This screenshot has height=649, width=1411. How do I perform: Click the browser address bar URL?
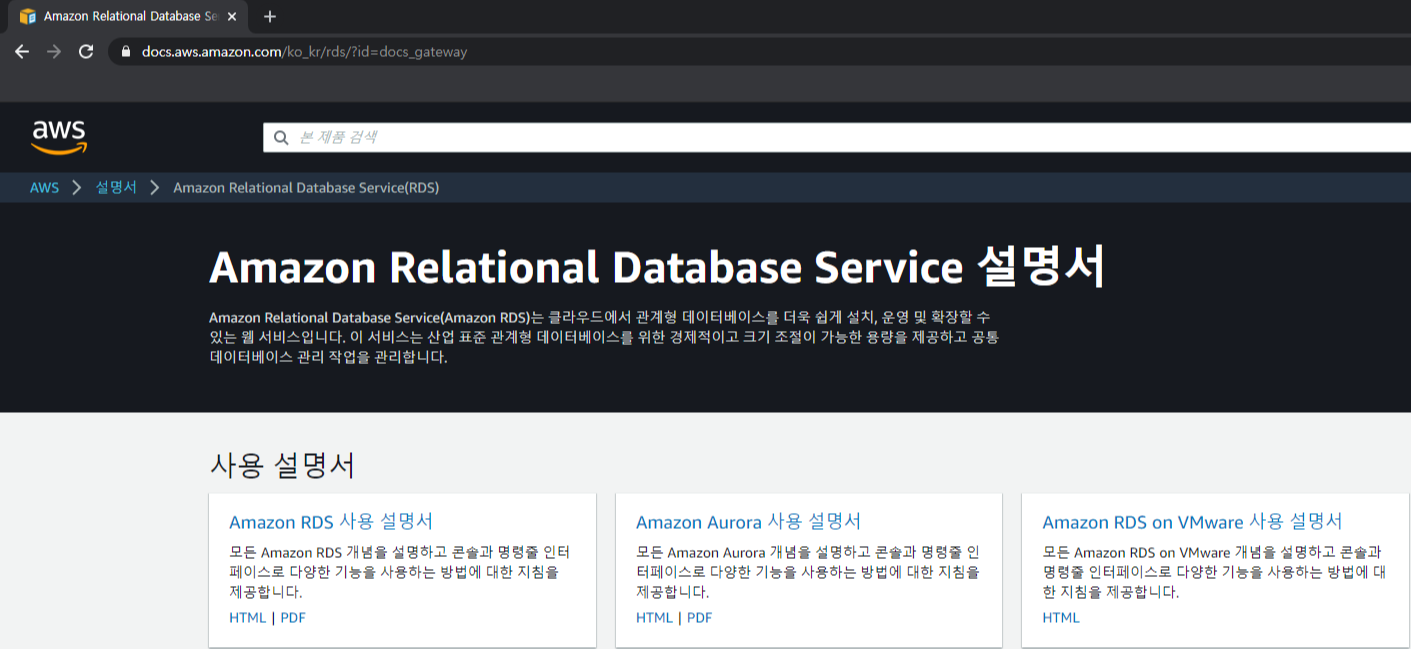click(304, 52)
